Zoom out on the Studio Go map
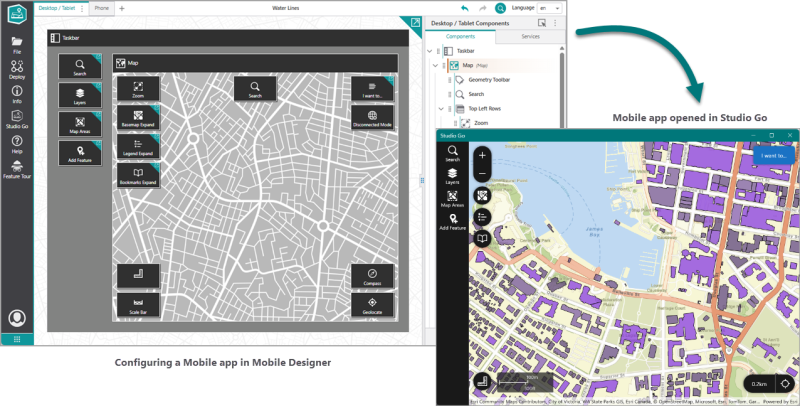The height and width of the screenshot is (406, 800). point(482,173)
